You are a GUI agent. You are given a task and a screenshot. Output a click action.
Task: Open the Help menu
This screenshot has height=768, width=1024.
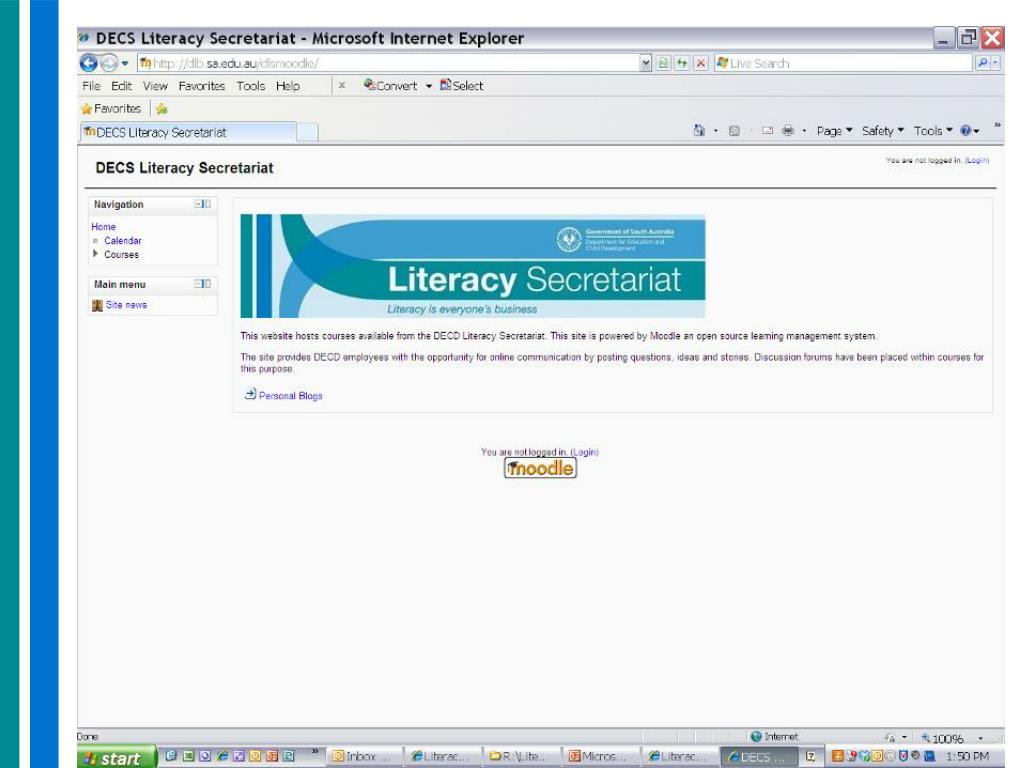[x=288, y=86]
